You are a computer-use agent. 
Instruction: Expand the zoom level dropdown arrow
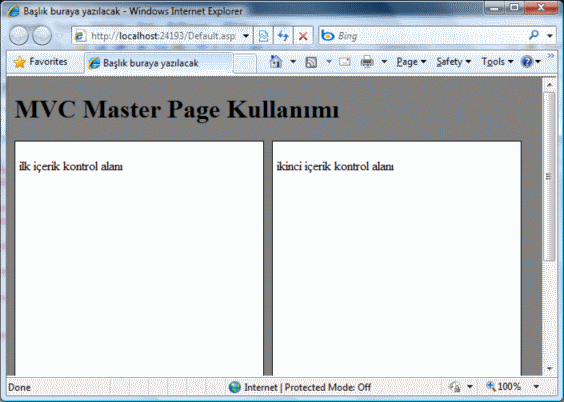pyautogui.click(x=536, y=387)
